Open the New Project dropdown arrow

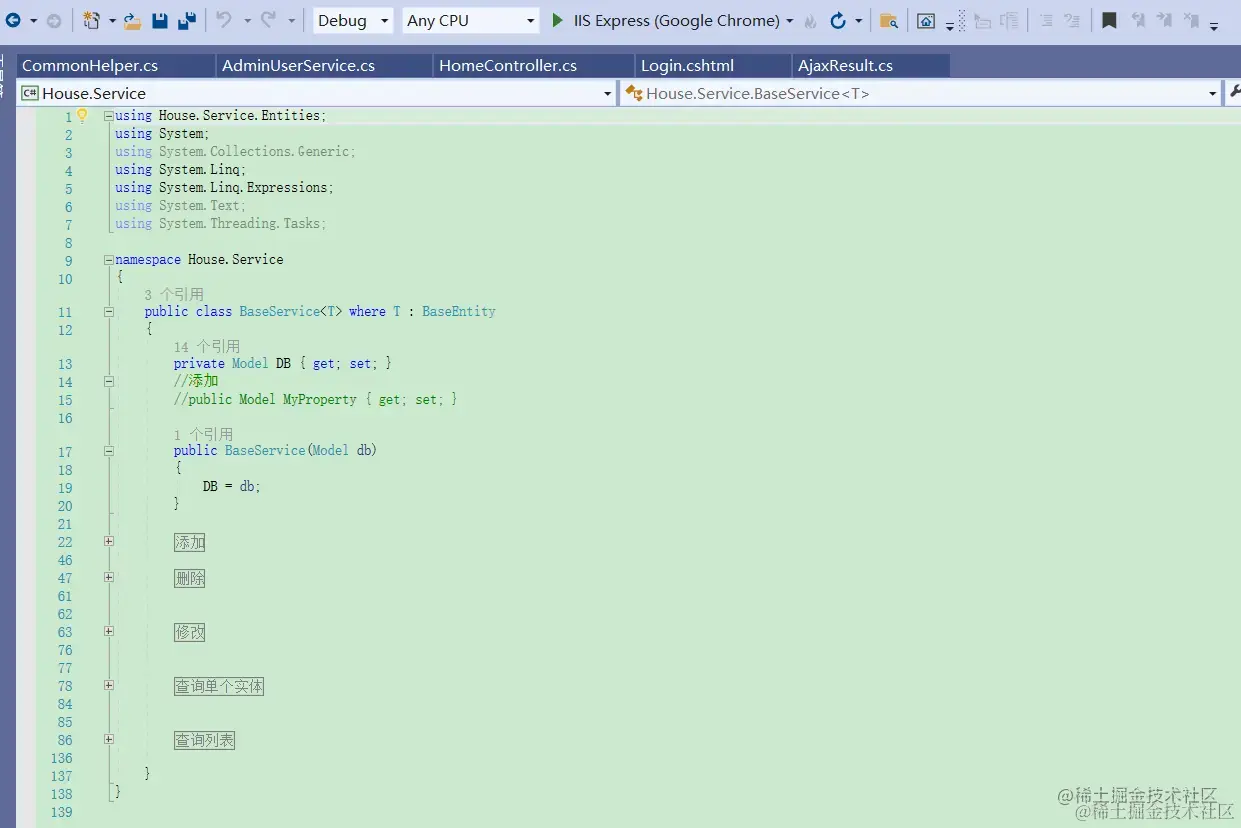(x=112, y=21)
